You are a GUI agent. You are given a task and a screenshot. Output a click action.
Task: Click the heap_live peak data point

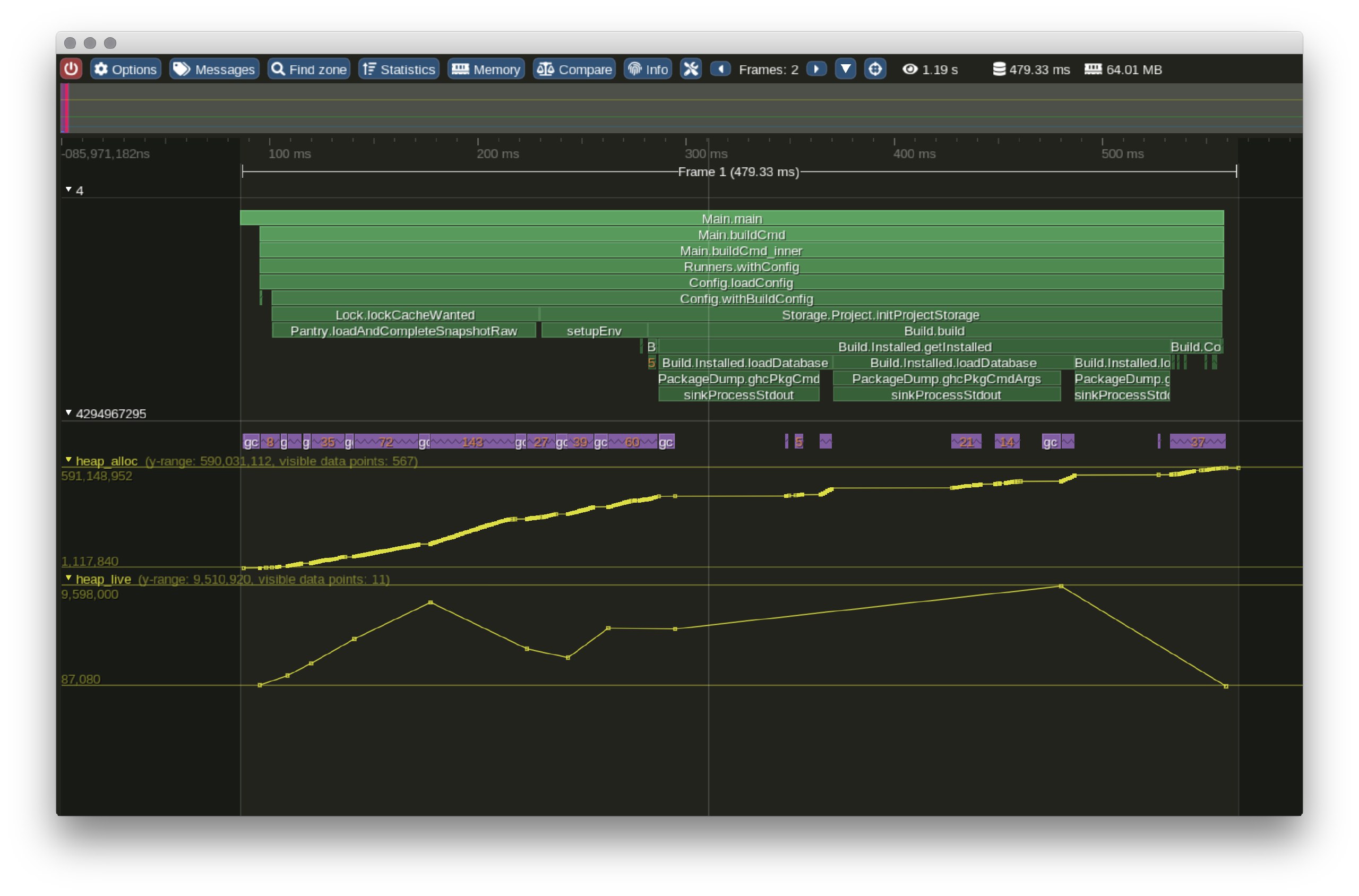(x=1061, y=585)
